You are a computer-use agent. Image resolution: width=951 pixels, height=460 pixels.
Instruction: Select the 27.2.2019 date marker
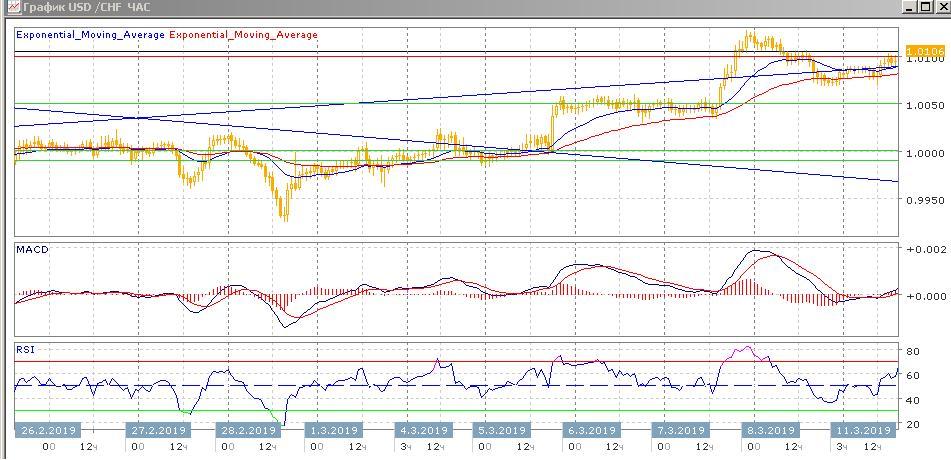(x=160, y=430)
